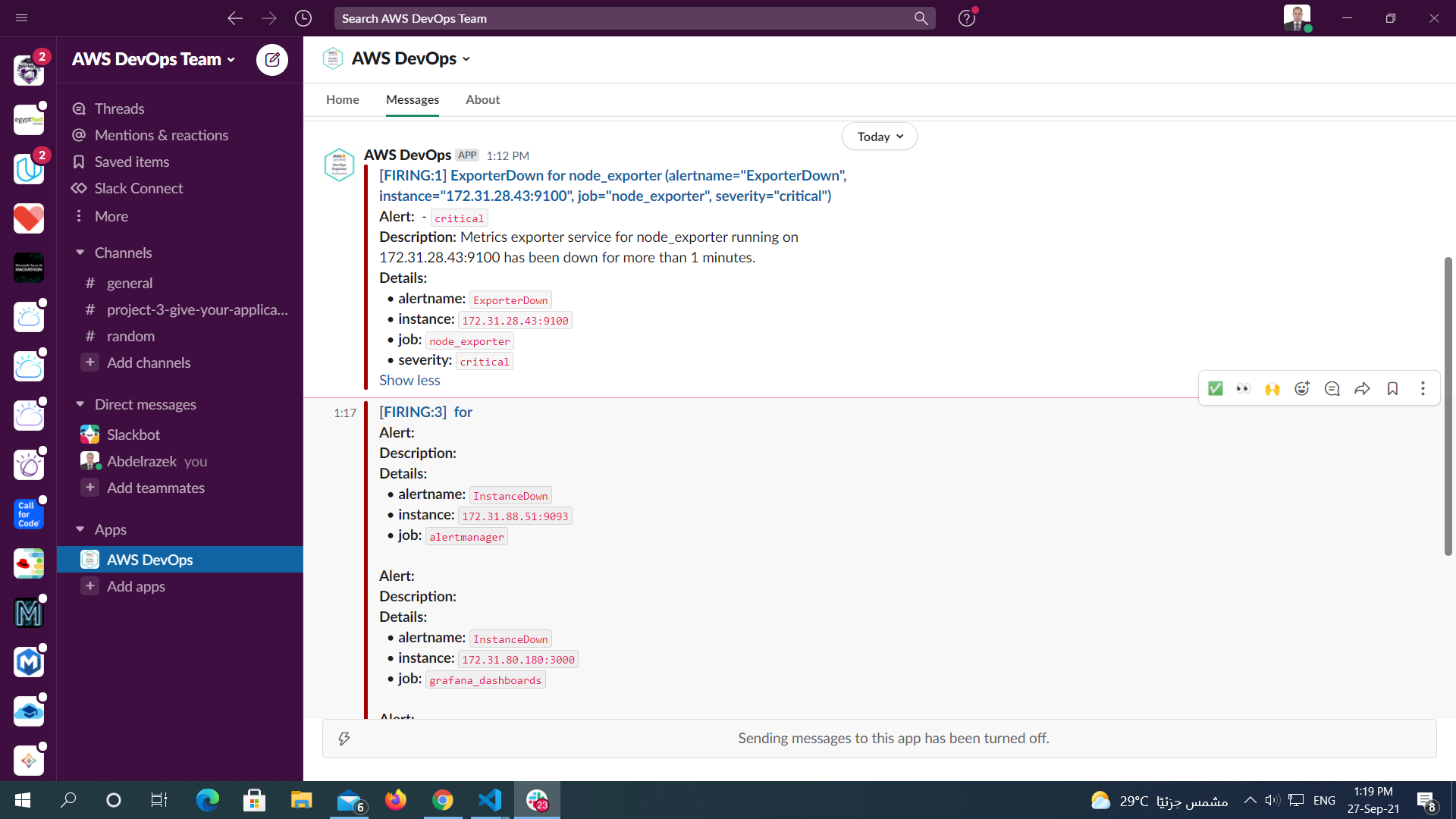Collapse the Direct messages section
1456x819 pixels.
pyautogui.click(x=80, y=404)
